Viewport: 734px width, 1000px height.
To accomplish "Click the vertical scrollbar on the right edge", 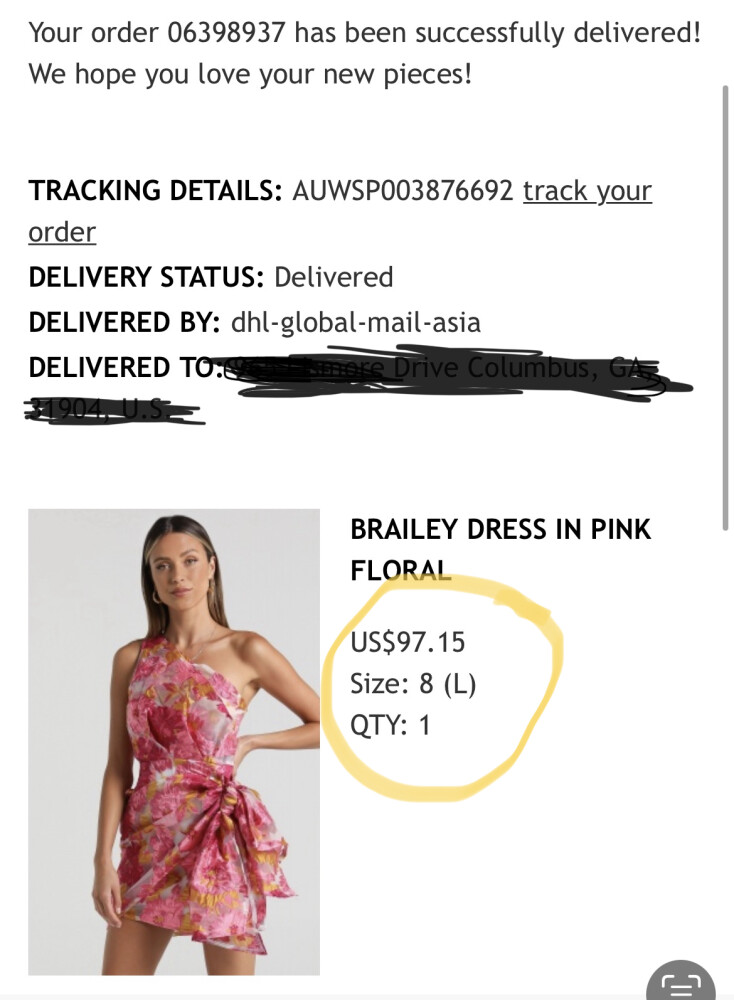I will point(725,300).
